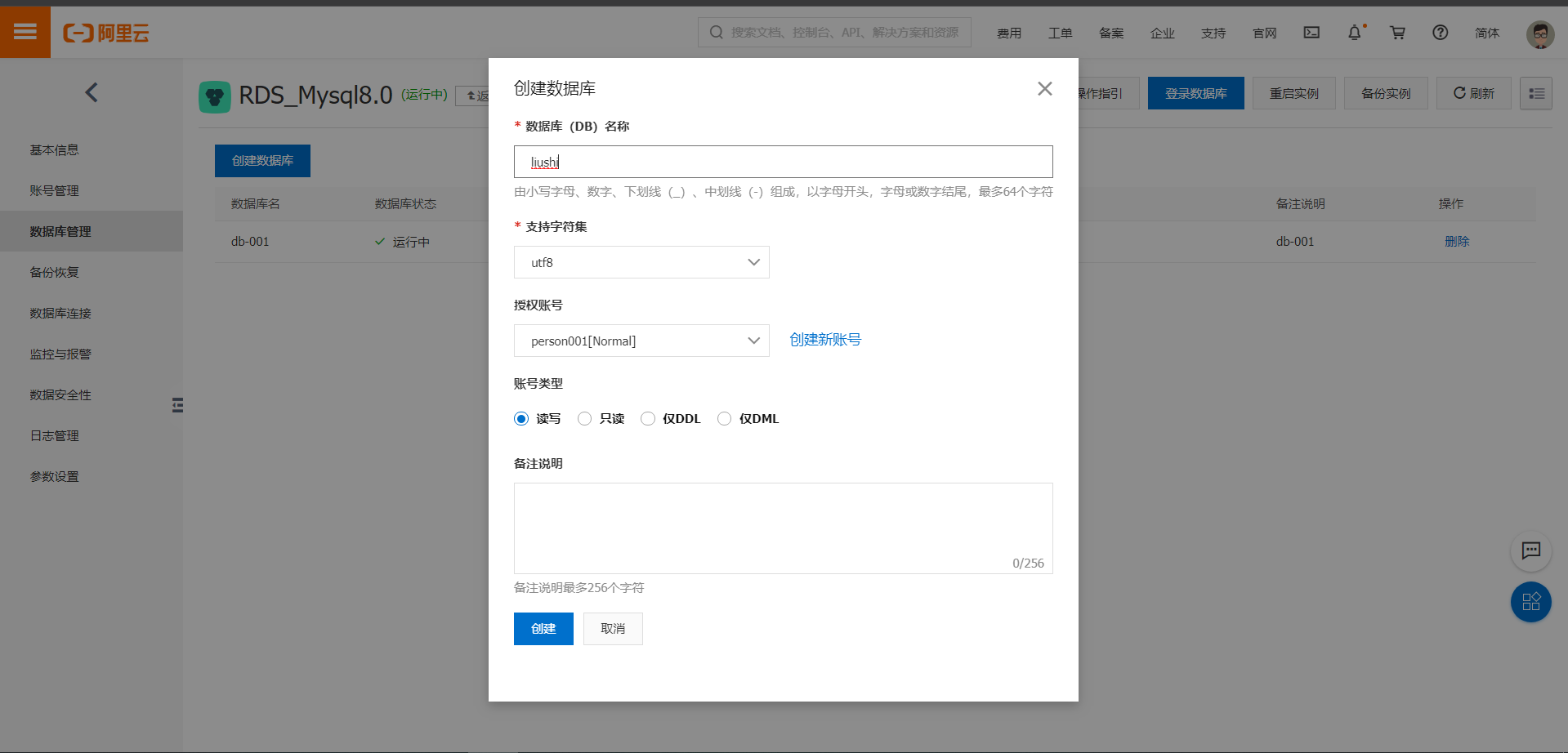Open the 支持 top menu
Image resolution: width=1568 pixels, height=753 pixels.
(1213, 33)
